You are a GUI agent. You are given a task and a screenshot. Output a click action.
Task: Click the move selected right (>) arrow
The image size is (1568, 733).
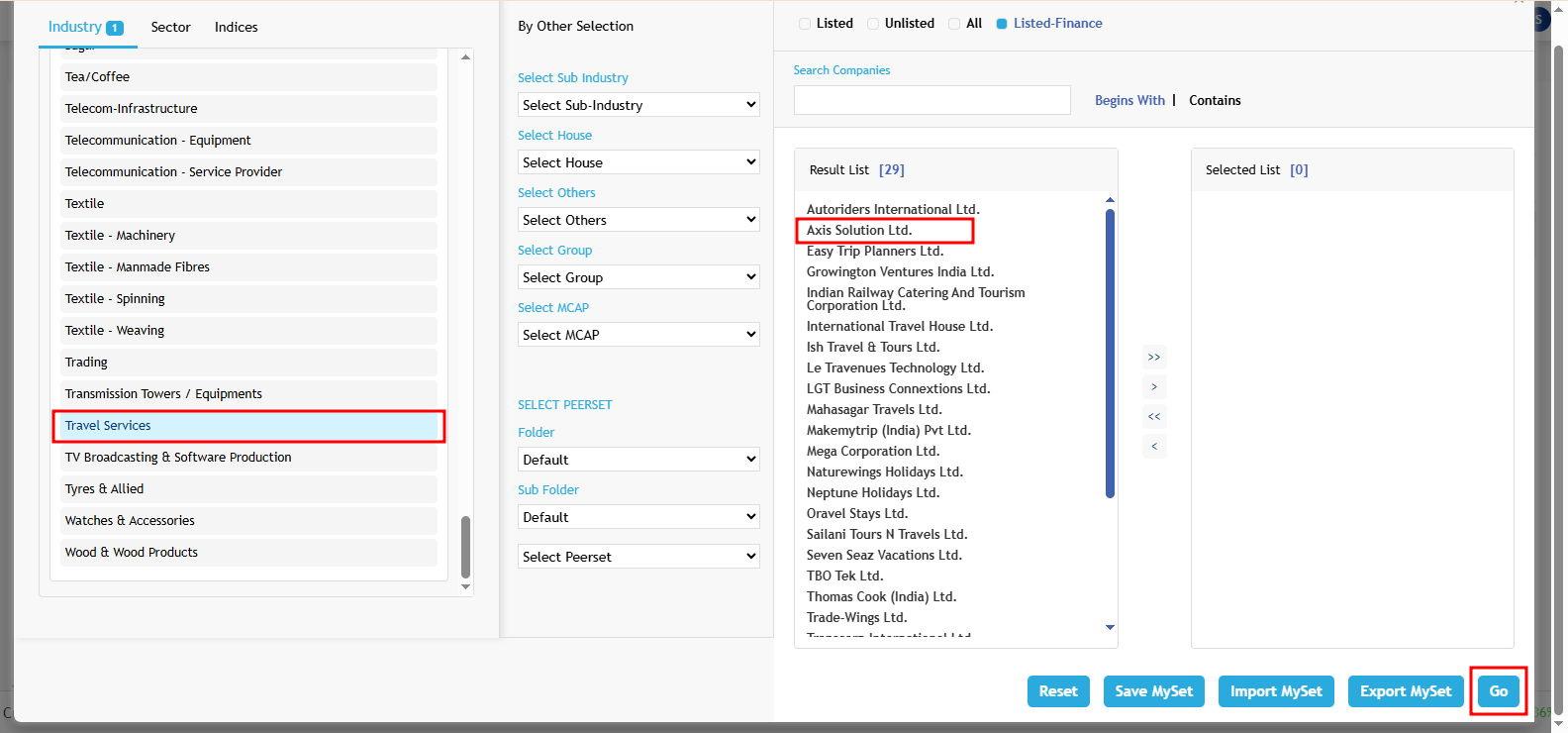[x=1154, y=386]
